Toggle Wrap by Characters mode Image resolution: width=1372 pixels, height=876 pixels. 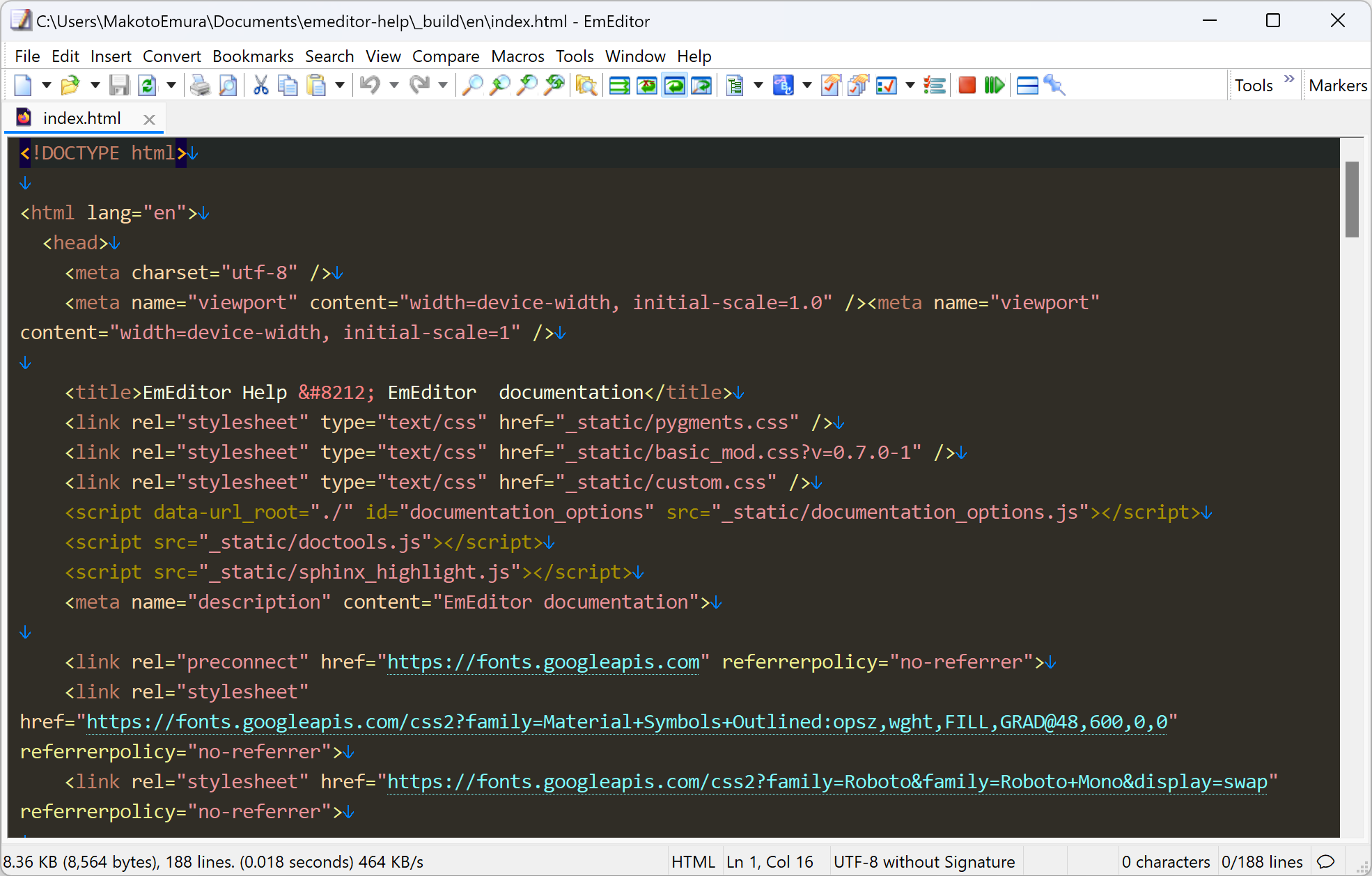tap(647, 86)
